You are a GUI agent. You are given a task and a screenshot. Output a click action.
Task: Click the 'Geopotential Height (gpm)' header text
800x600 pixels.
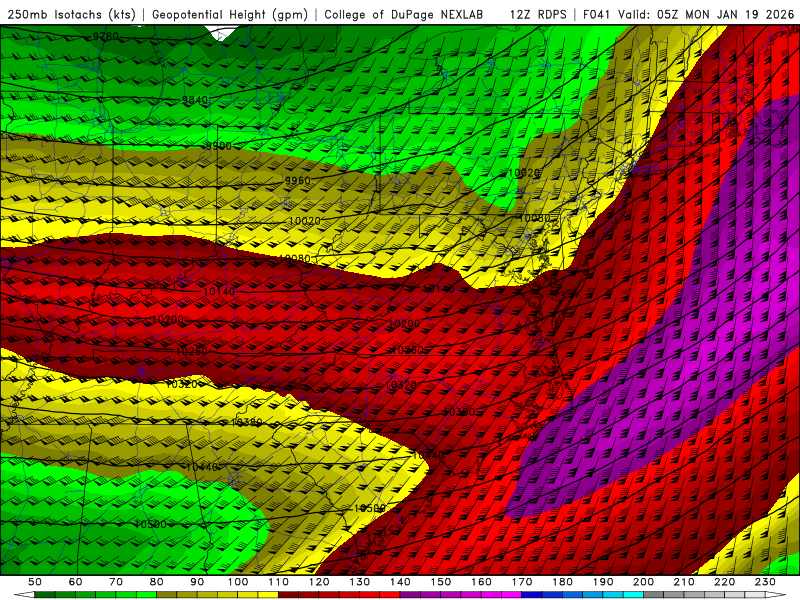click(230, 15)
